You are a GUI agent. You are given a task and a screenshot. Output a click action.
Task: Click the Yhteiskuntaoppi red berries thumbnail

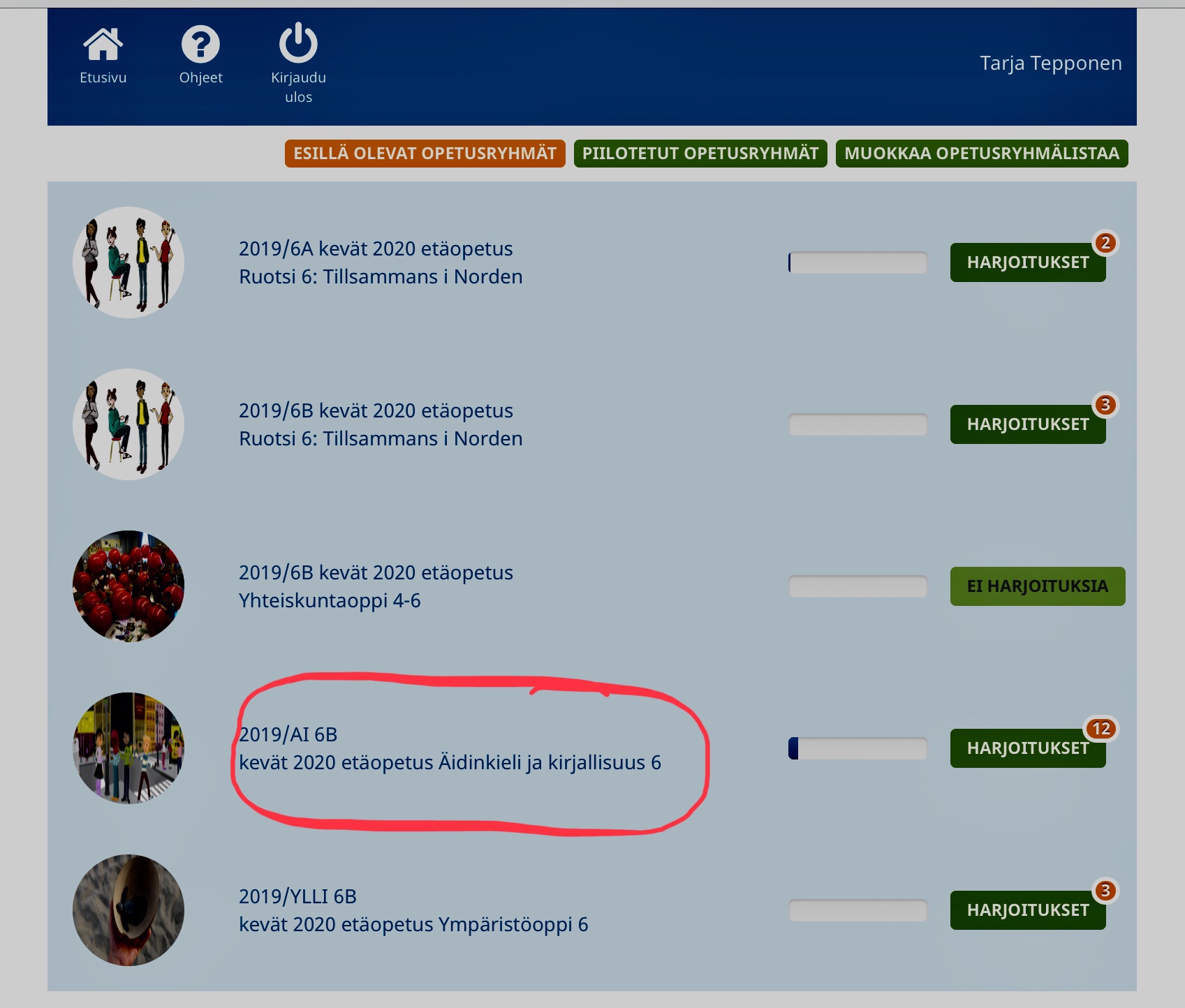[x=128, y=586]
